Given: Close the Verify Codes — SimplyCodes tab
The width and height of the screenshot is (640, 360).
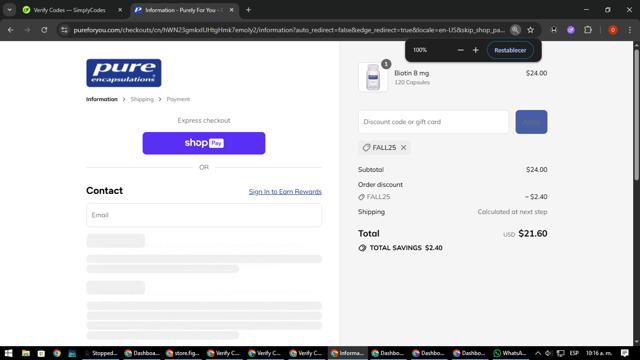Looking at the screenshot, I should pos(120,10).
